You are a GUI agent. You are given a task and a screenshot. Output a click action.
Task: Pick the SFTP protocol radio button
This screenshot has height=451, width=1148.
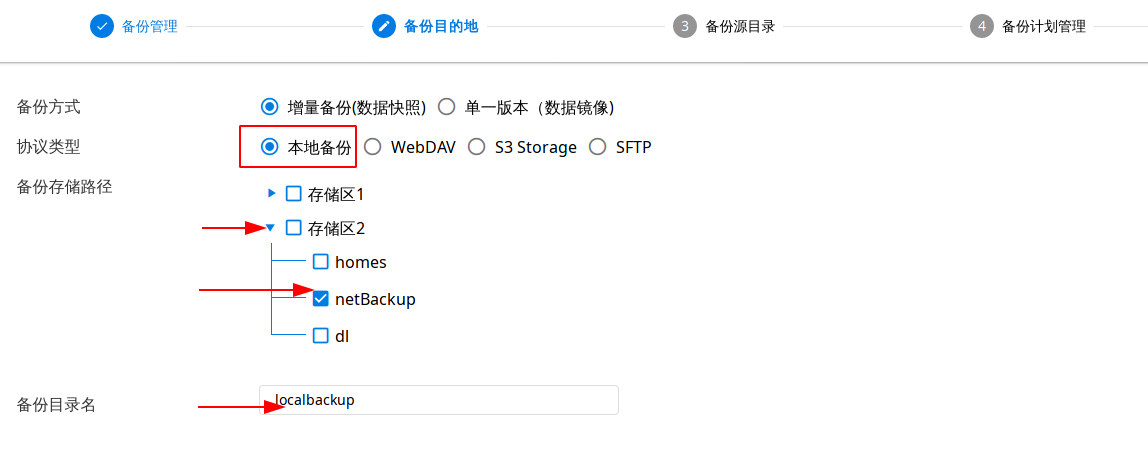click(x=598, y=147)
